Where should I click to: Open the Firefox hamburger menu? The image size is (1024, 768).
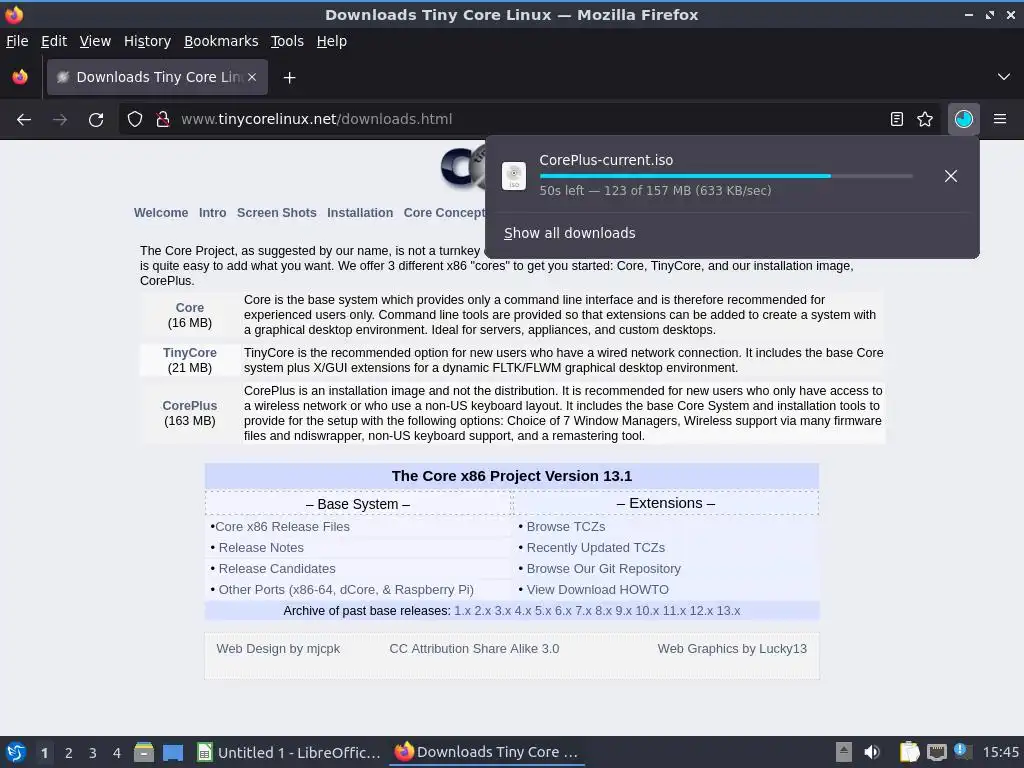pyautogui.click(x=1000, y=120)
